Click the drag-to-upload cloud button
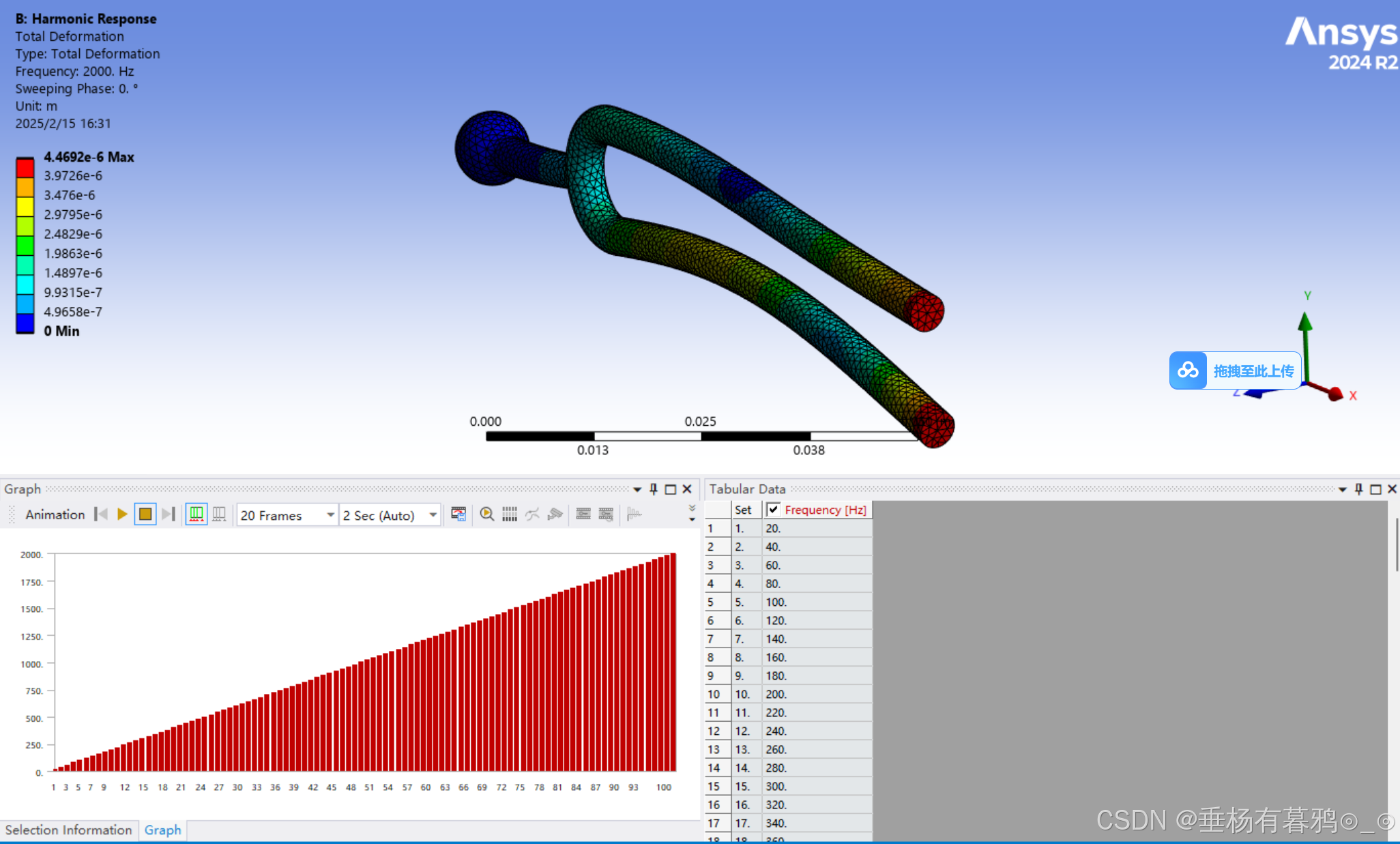Viewport: 1400px width, 844px height. (x=1235, y=370)
